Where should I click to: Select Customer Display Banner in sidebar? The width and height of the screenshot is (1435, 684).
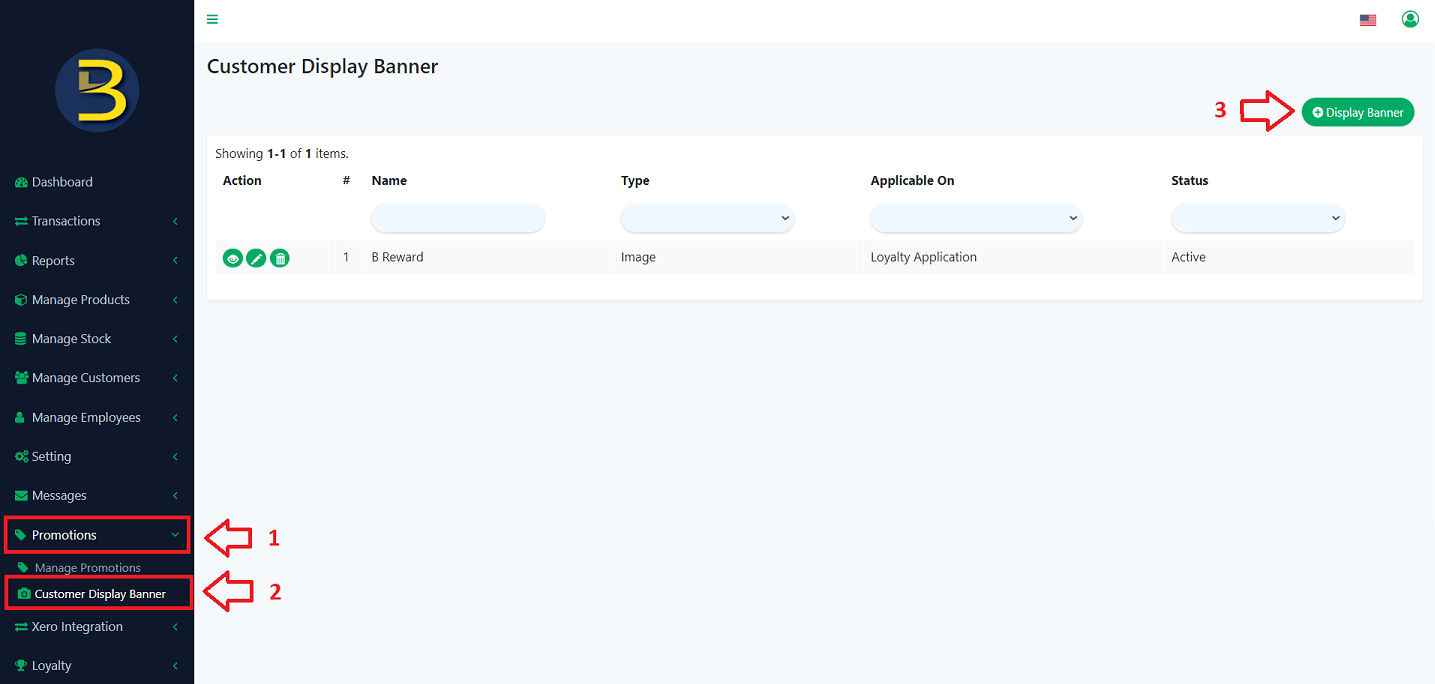pyautogui.click(x=98, y=593)
